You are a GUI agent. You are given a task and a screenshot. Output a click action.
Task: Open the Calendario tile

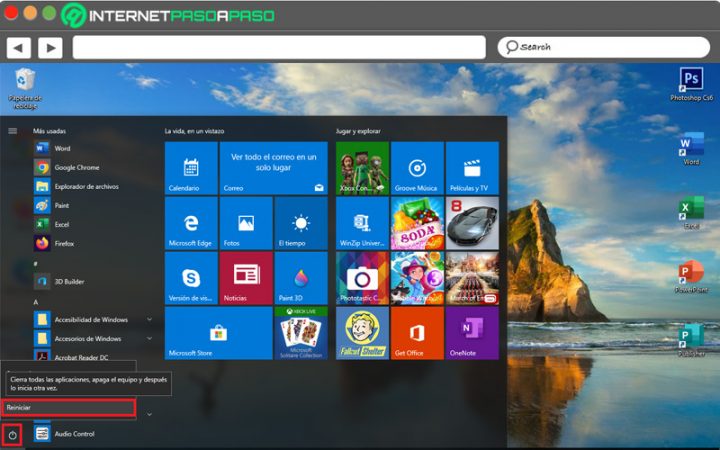coord(191,167)
